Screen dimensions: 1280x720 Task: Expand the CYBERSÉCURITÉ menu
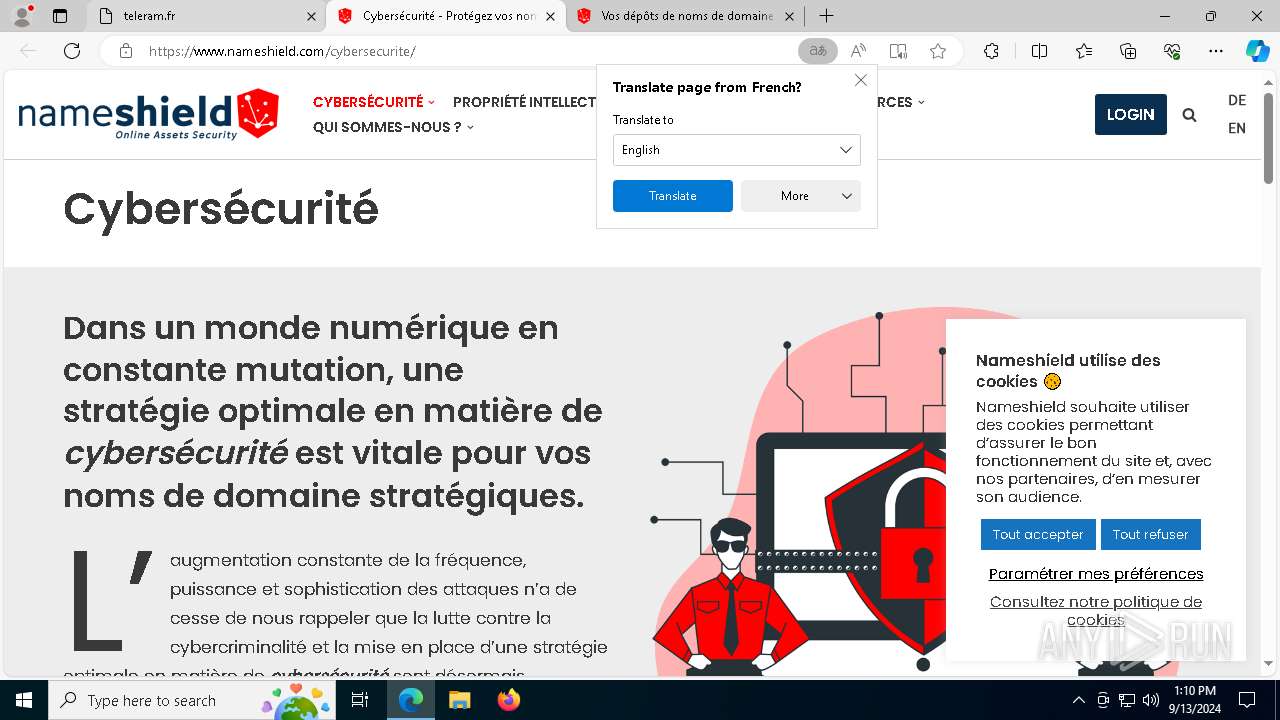[374, 102]
